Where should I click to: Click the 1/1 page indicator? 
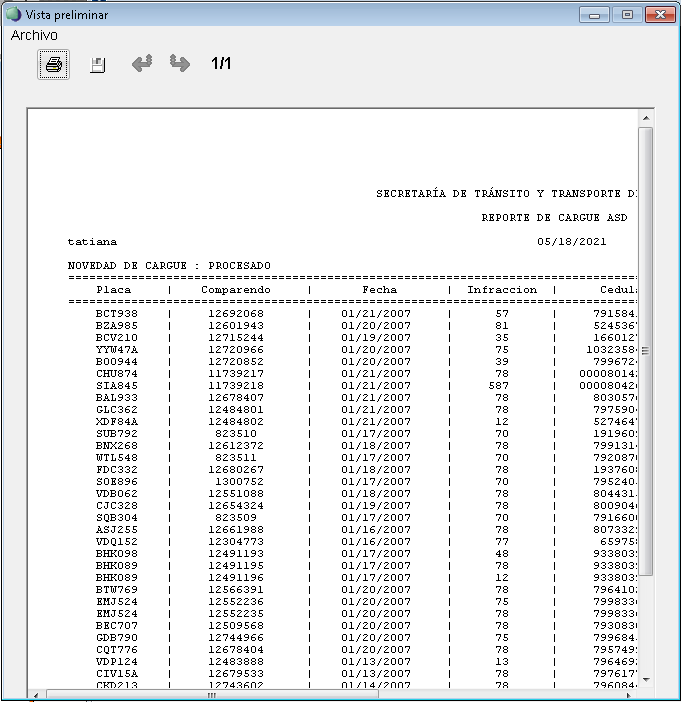click(x=221, y=64)
